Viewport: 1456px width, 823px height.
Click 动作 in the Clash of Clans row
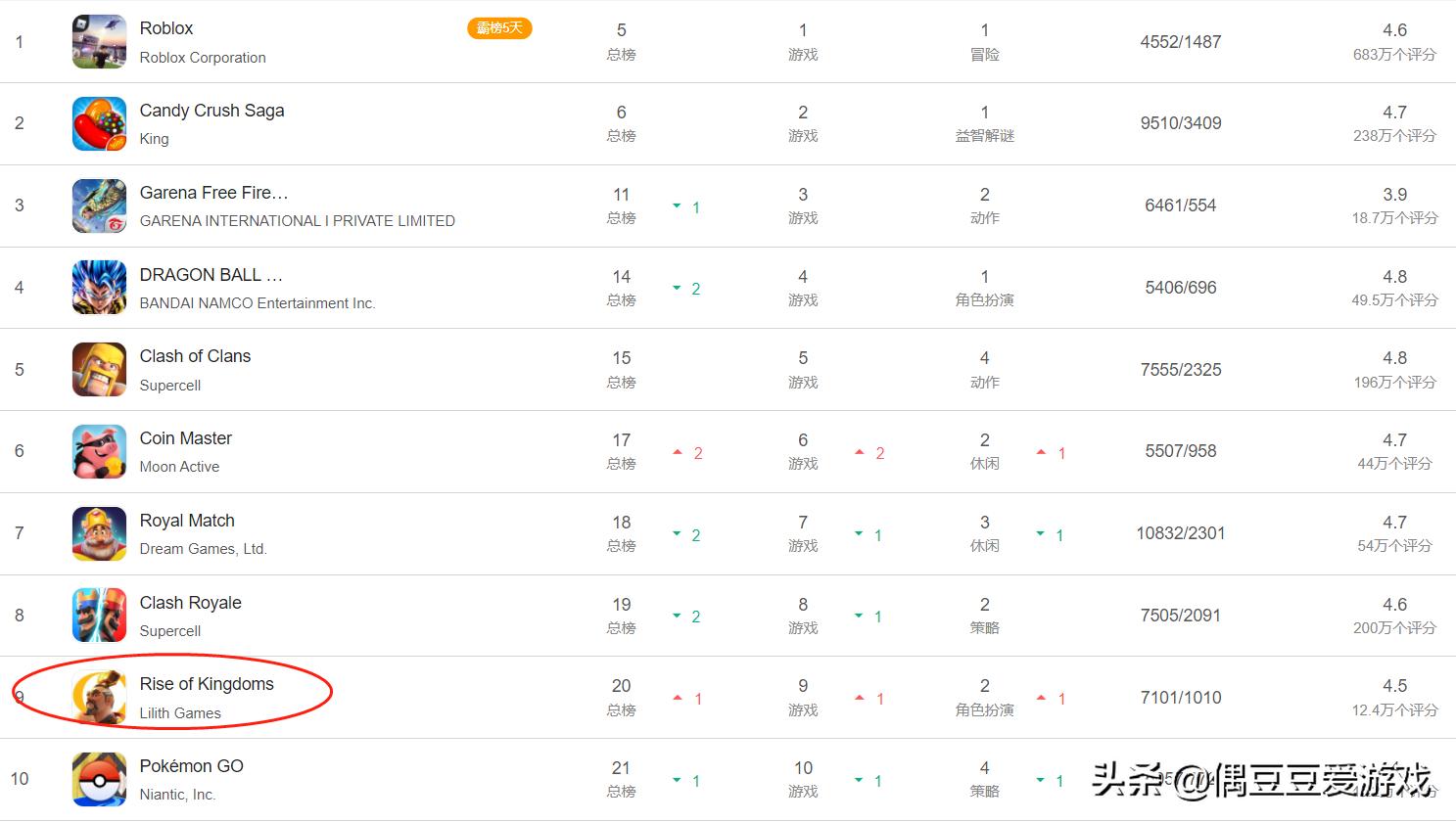(985, 383)
